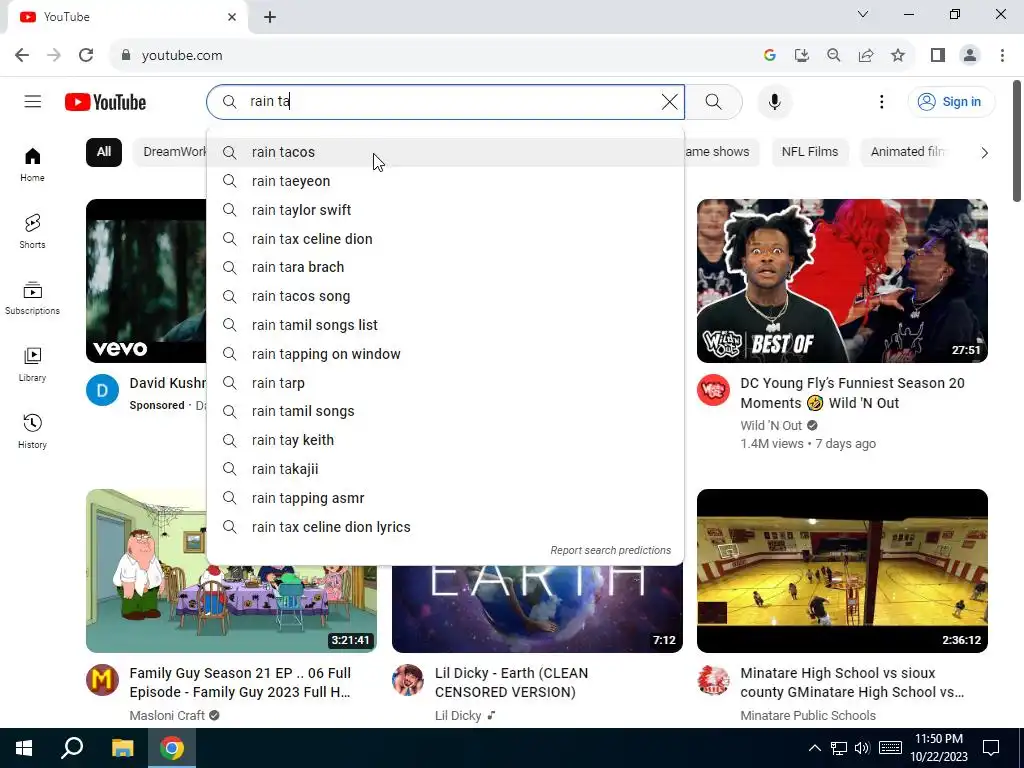
Task: Choose the 'rain tay keith' suggestion
Action: point(445,440)
